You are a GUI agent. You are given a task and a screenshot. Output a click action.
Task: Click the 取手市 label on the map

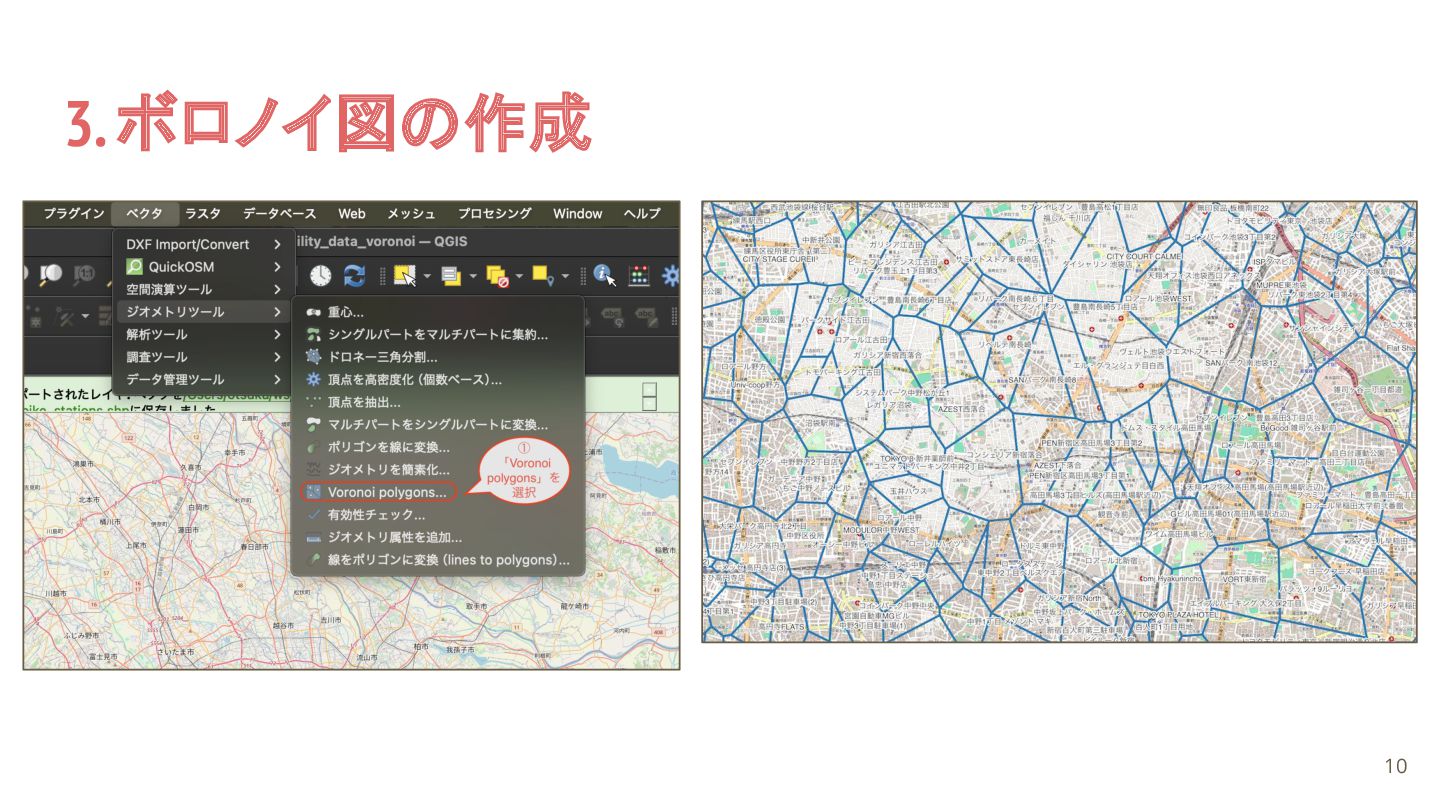coord(476,607)
